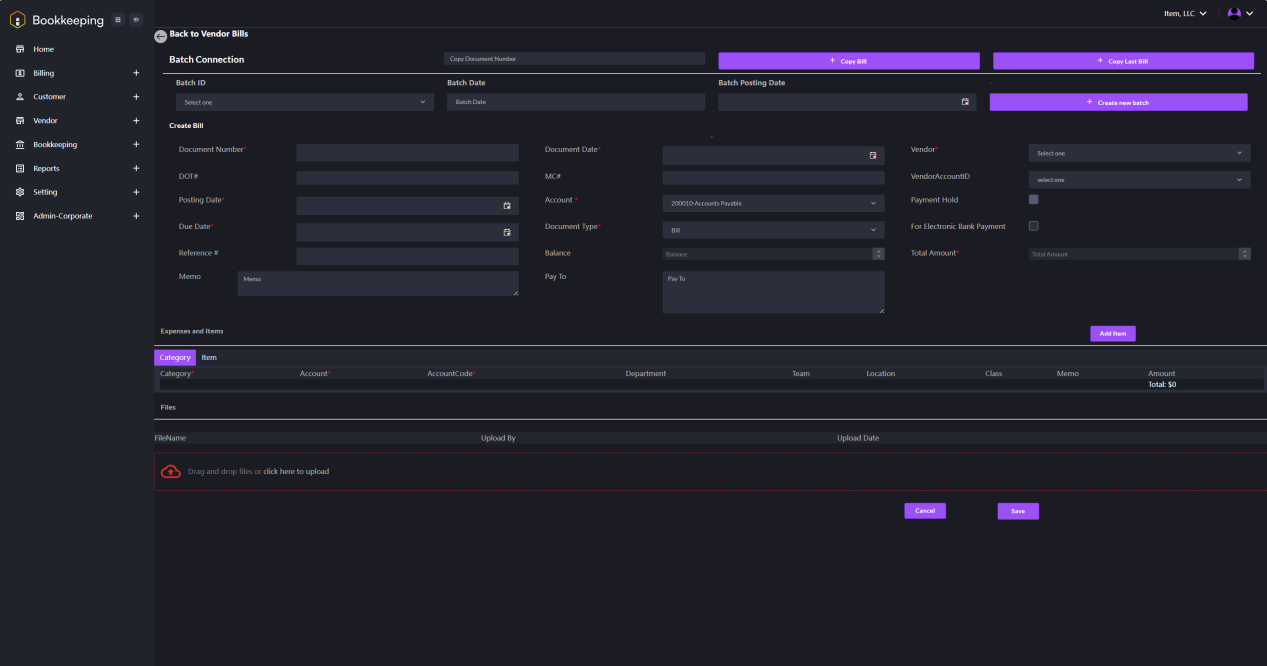Screen dimensions: 1267x666
Task: Check For Electronic Bank Payment
Action: 1033,225
